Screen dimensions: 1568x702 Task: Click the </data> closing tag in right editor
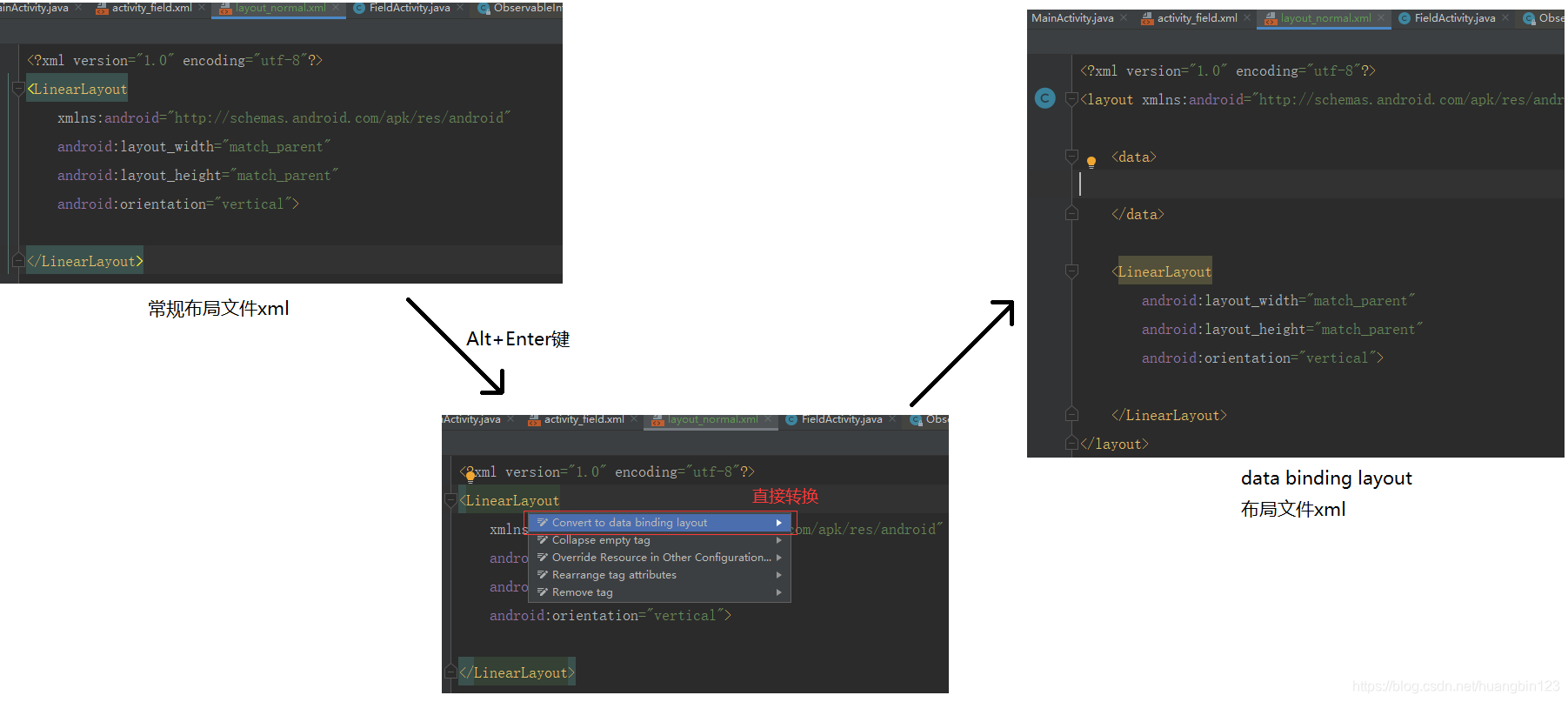coord(1138,214)
